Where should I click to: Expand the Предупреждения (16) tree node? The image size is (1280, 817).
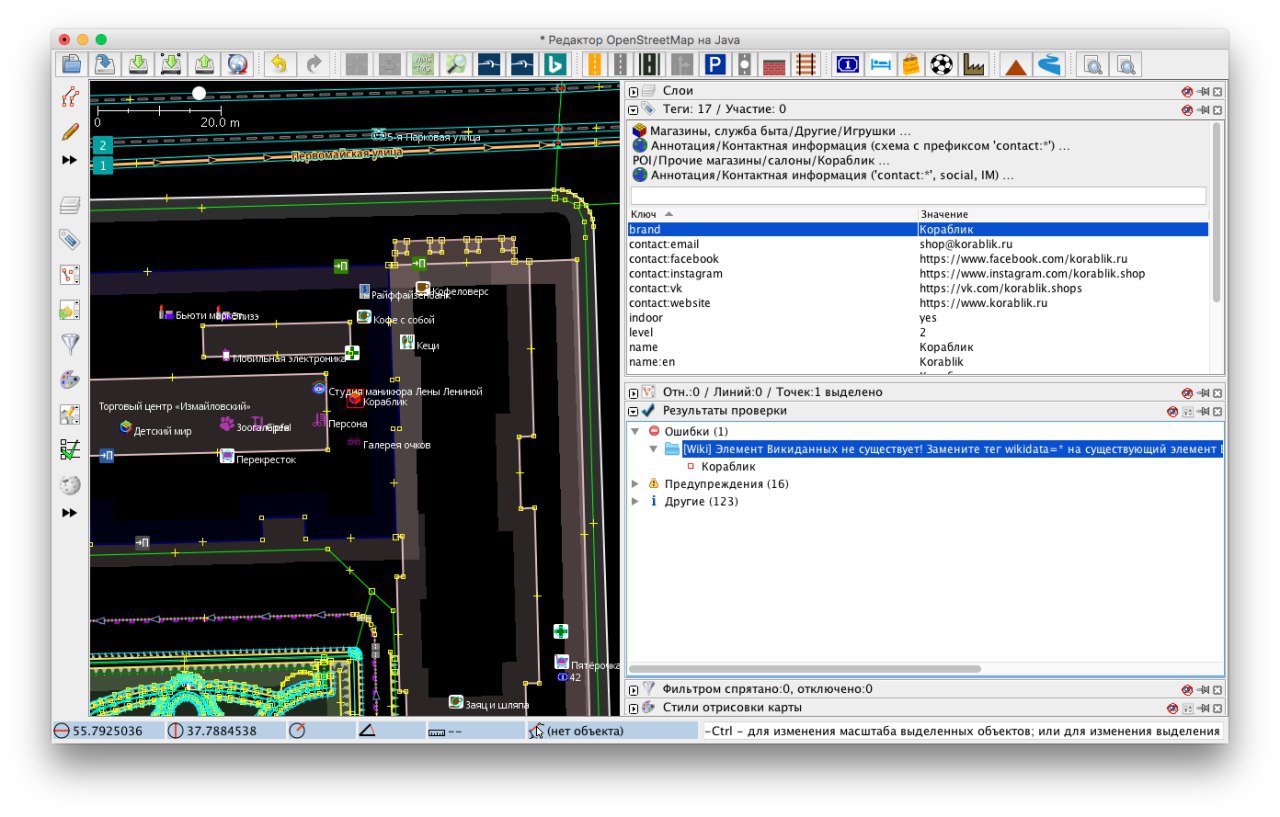[x=635, y=484]
